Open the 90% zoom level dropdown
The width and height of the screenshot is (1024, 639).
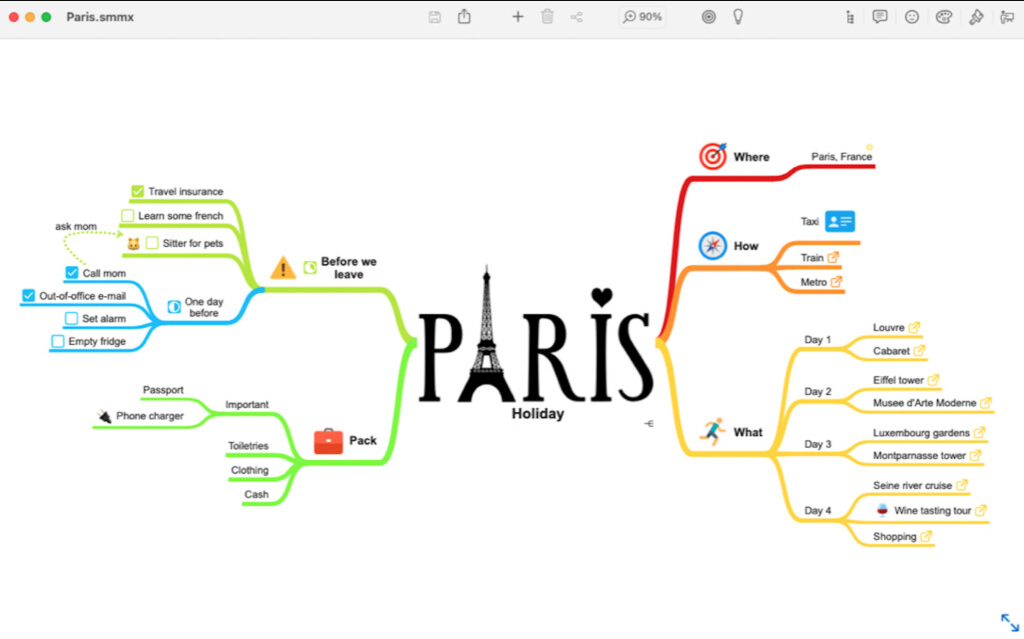(x=642, y=17)
